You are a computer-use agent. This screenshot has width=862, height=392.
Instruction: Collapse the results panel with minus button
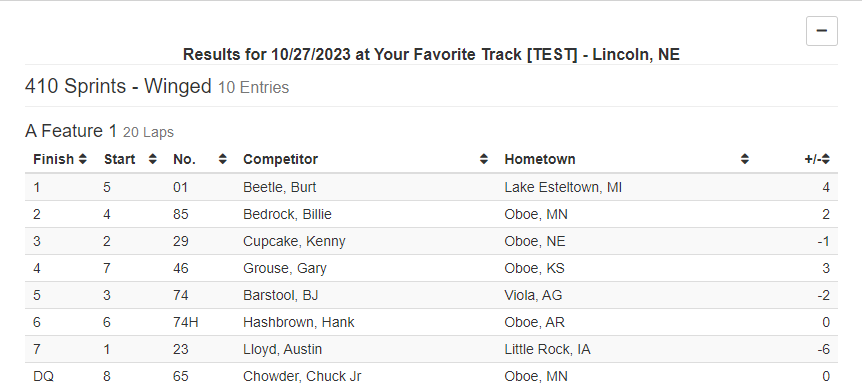822,31
